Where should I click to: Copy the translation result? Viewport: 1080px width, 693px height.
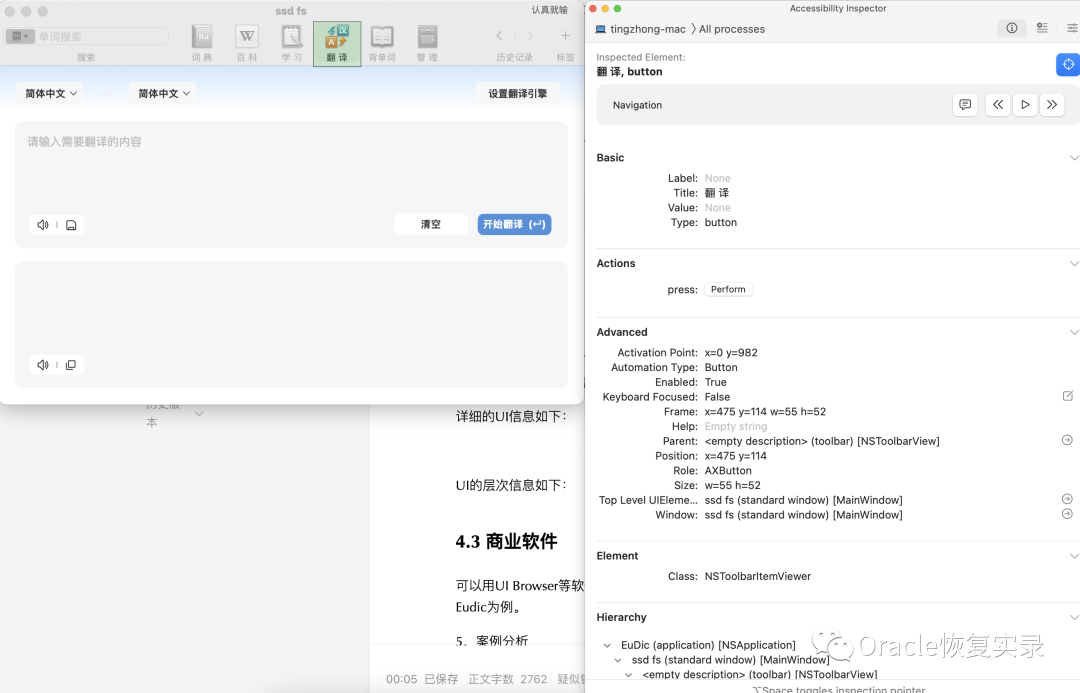click(x=71, y=364)
